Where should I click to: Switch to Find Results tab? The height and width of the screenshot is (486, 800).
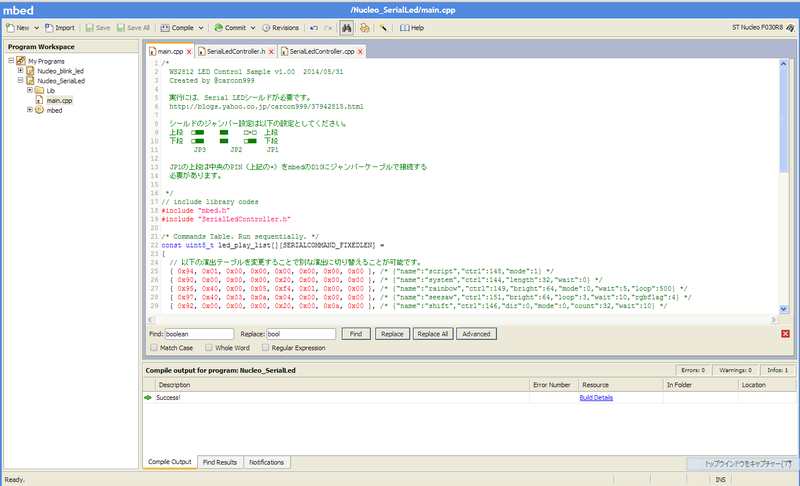(x=220, y=463)
